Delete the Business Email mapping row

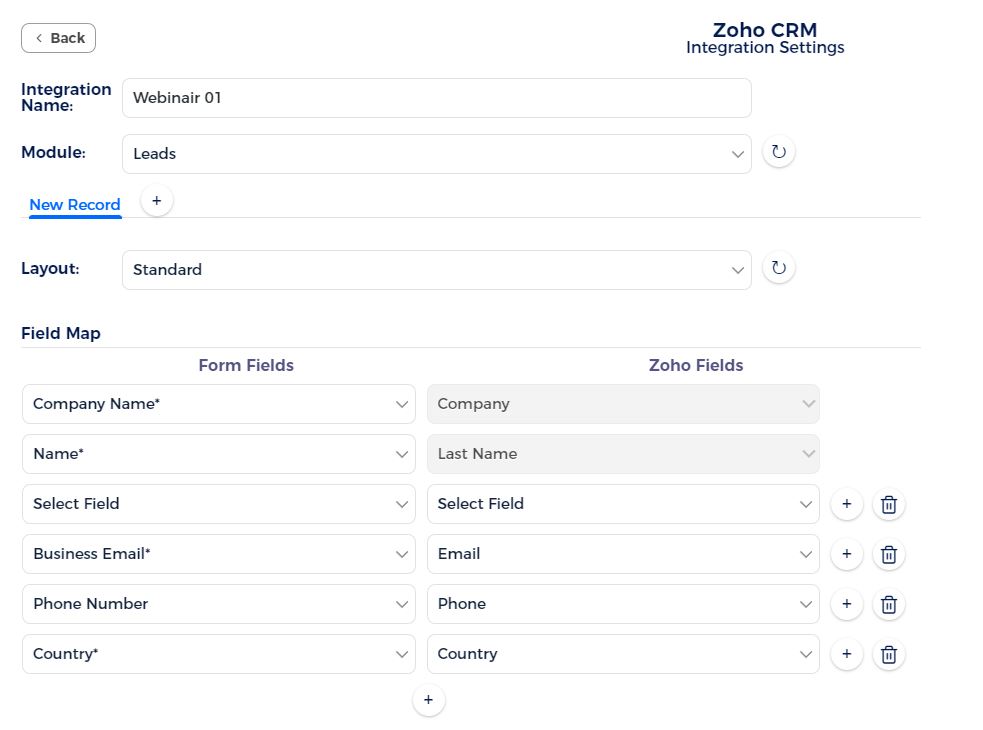(x=888, y=554)
